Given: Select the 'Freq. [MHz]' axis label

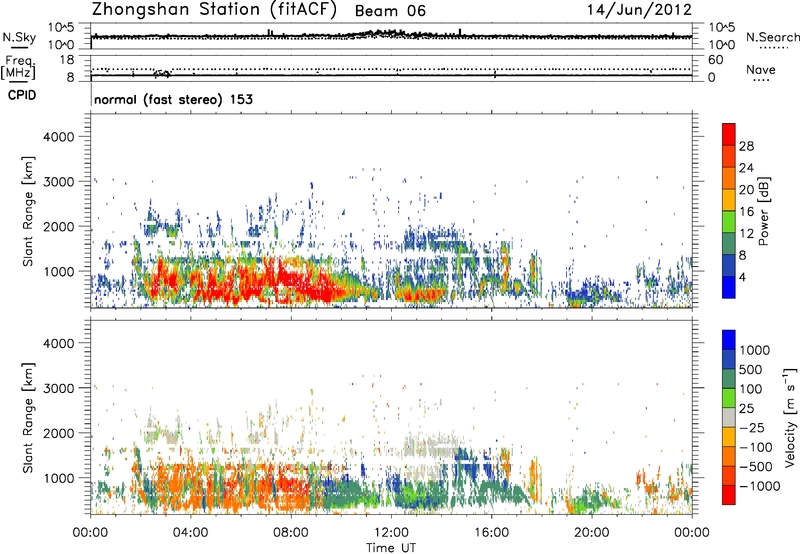Looking at the screenshot, I should [18, 68].
